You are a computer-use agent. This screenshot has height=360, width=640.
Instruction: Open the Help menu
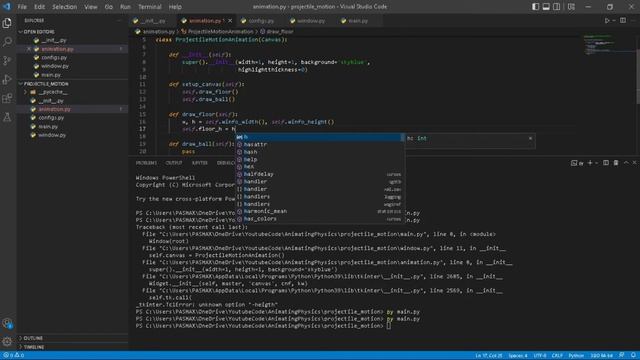(175, 7)
